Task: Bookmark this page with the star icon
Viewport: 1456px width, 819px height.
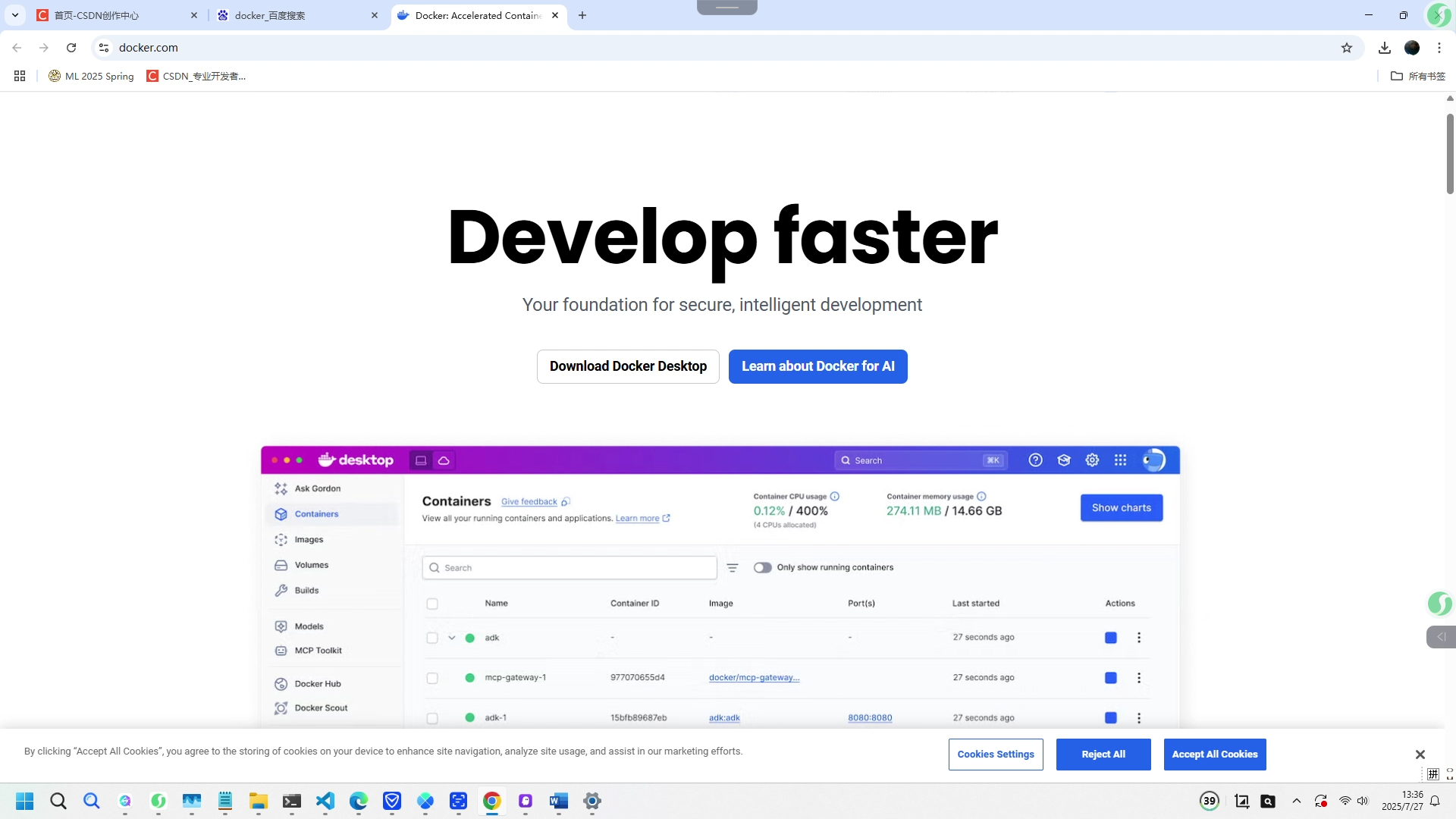Action: (x=1347, y=48)
